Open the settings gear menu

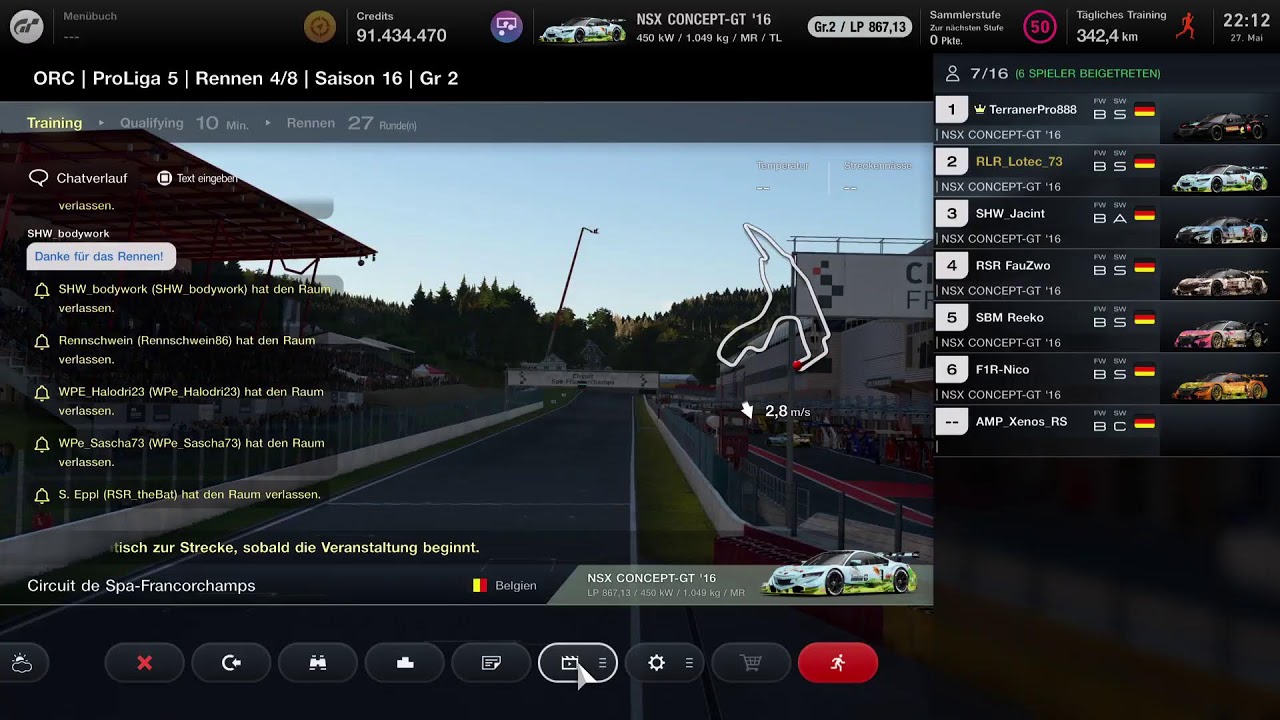665,663
